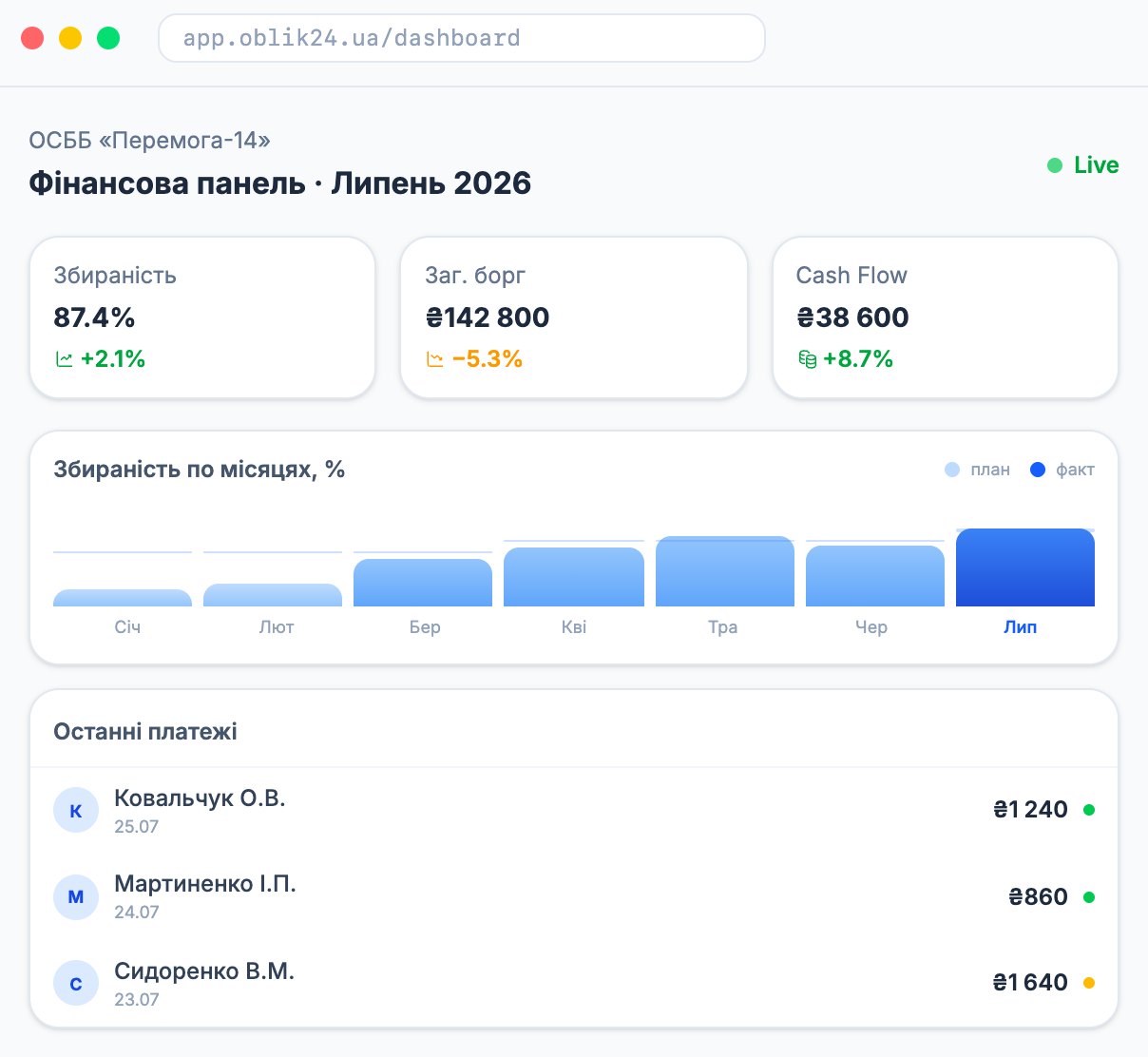Click the Ковальчук О.В. payment name
Screen dimensions: 1148x1057
point(200,798)
